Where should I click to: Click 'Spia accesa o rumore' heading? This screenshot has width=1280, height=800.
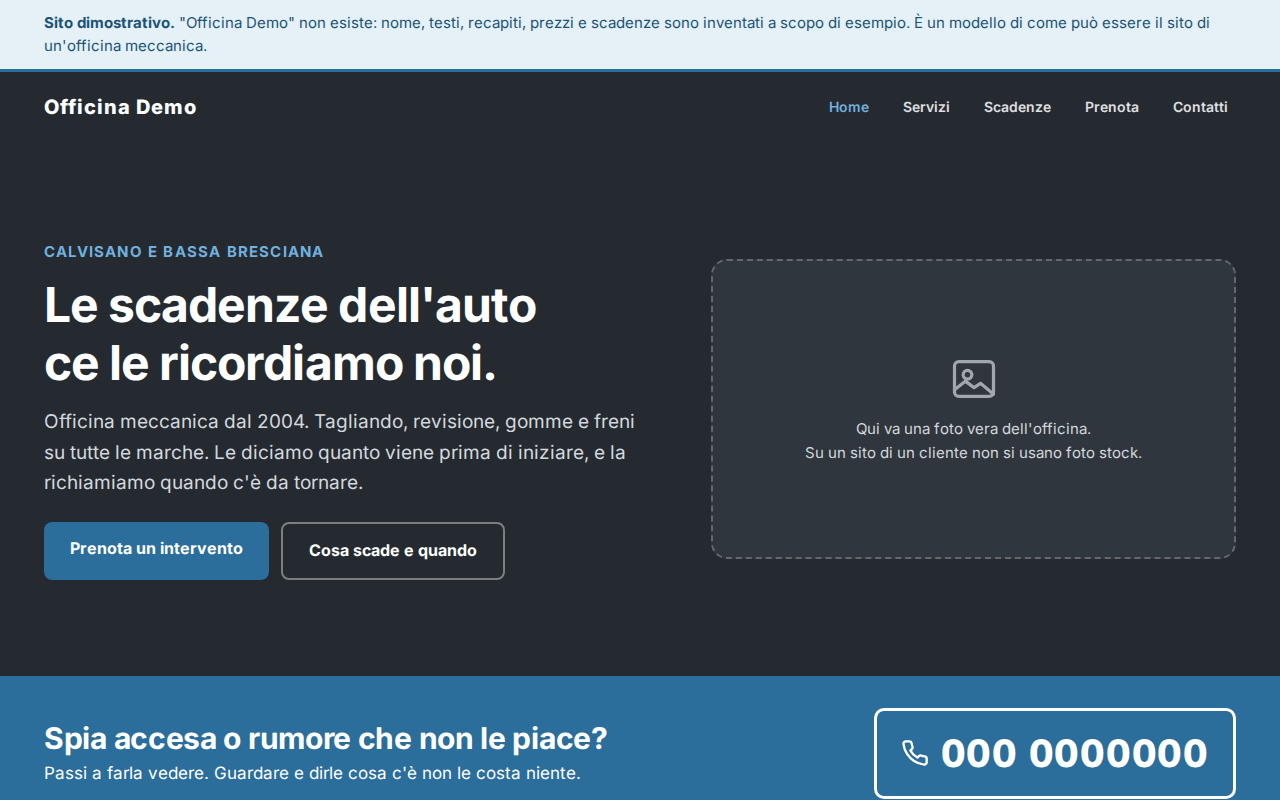326,739
